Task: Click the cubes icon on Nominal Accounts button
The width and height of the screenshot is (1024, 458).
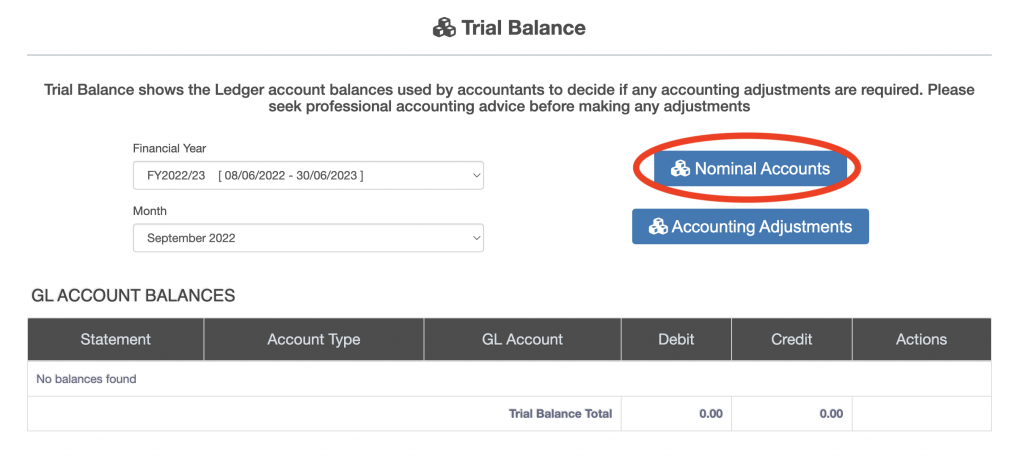Action: pyautogui.click(x=680, y=169)
